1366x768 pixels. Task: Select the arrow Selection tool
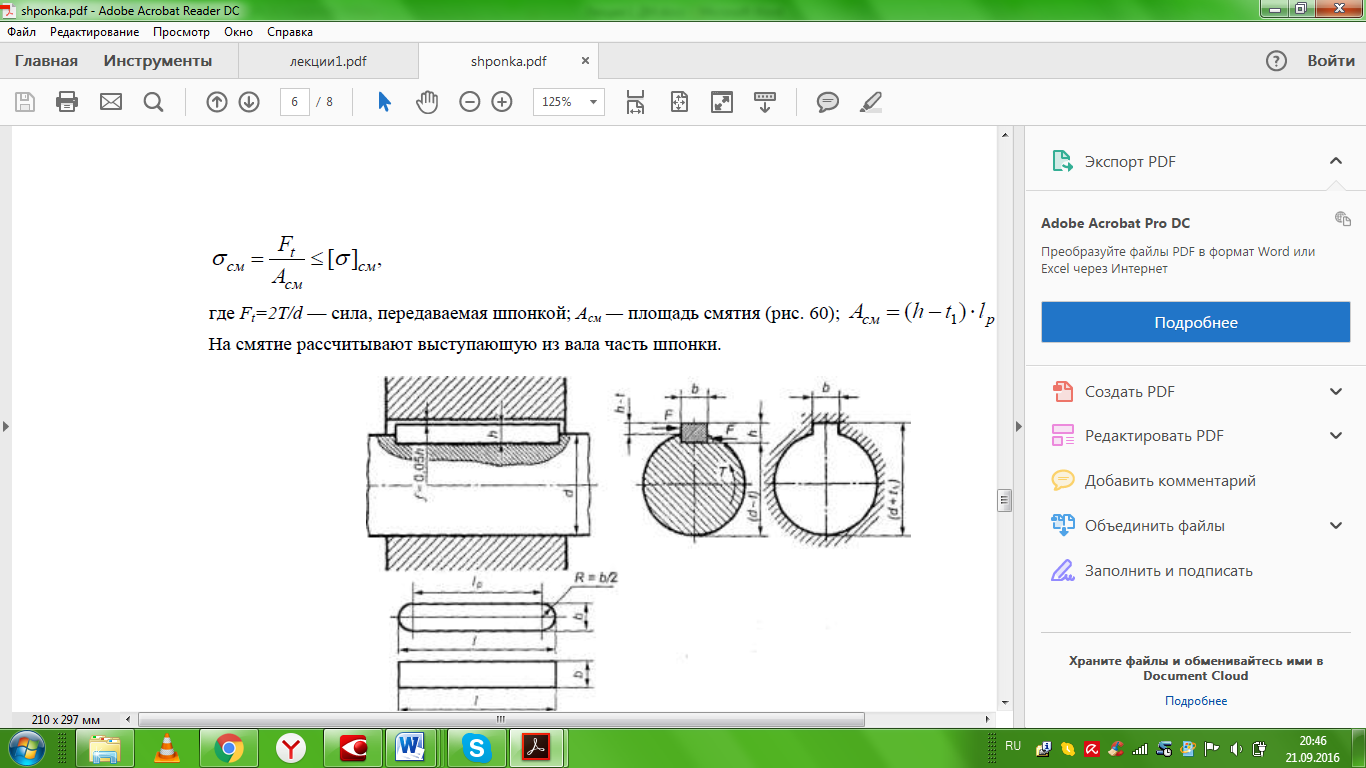[384, 102]
